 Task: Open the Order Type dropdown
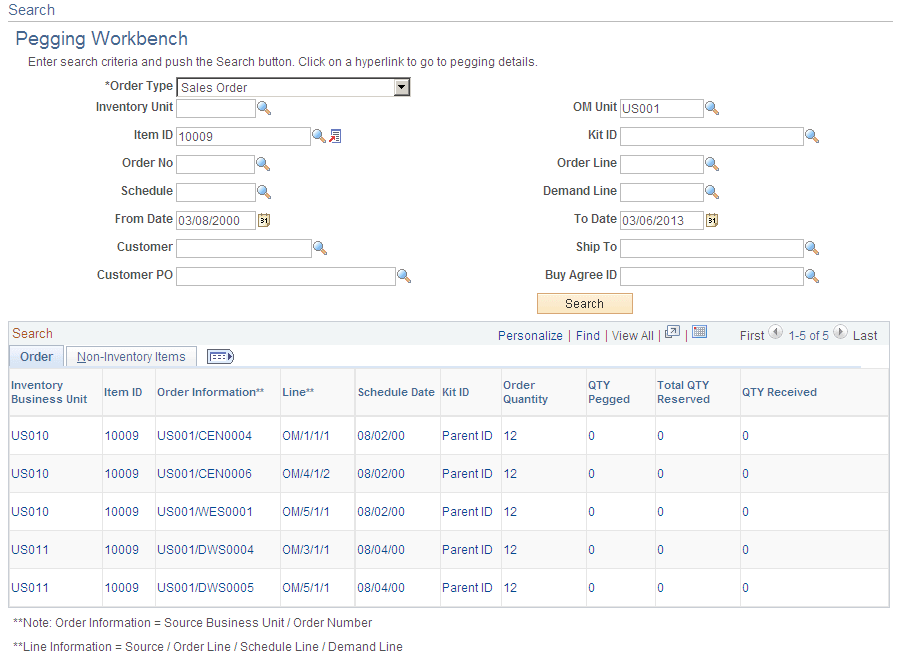(401, 87)
